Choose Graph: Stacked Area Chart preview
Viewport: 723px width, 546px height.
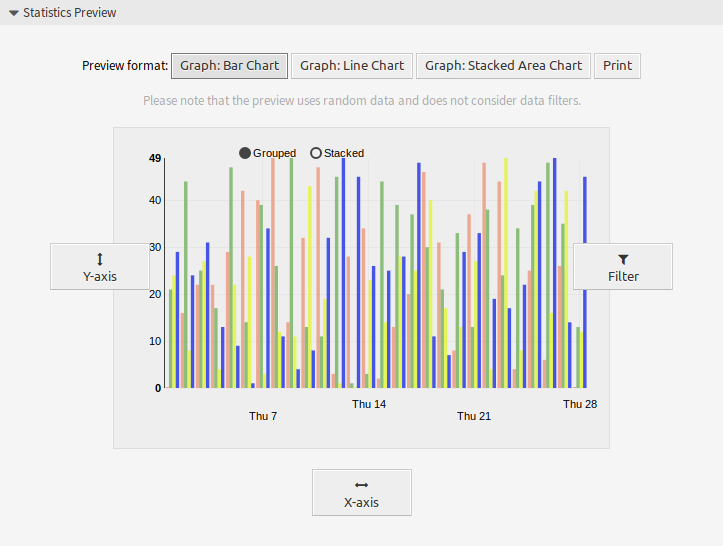click(x=503, y=66)
